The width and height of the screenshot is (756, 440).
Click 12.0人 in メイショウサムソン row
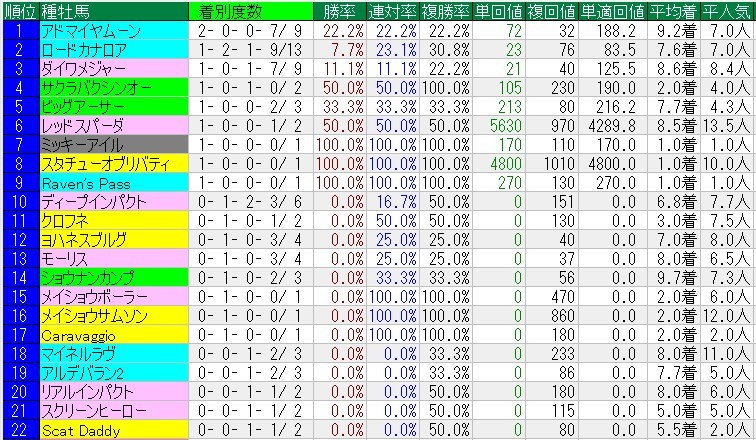[729, 316]
